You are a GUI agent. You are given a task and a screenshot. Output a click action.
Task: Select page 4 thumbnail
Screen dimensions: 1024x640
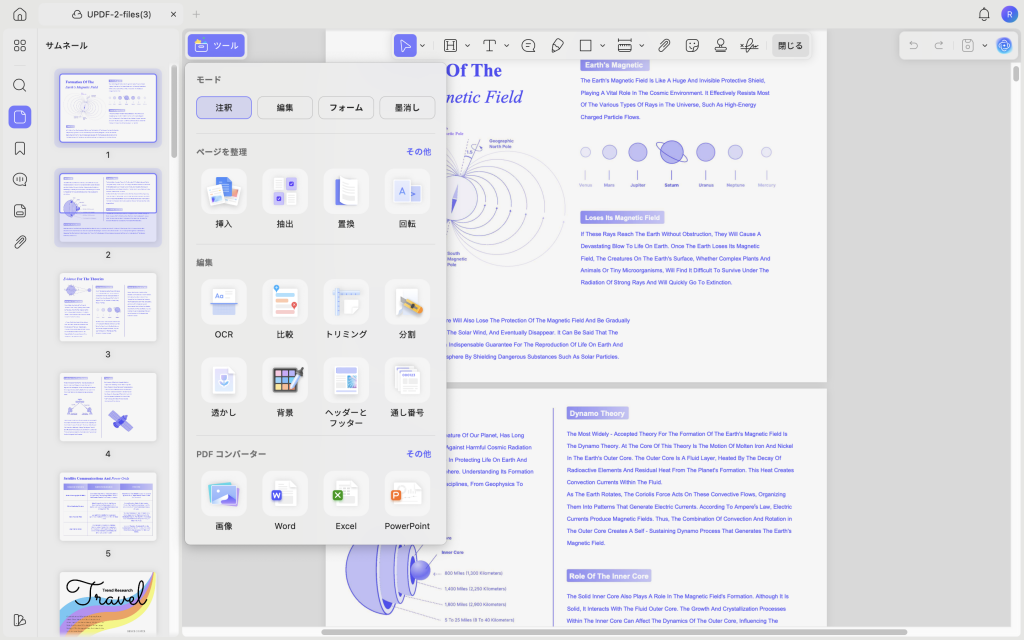pos(108,407)
